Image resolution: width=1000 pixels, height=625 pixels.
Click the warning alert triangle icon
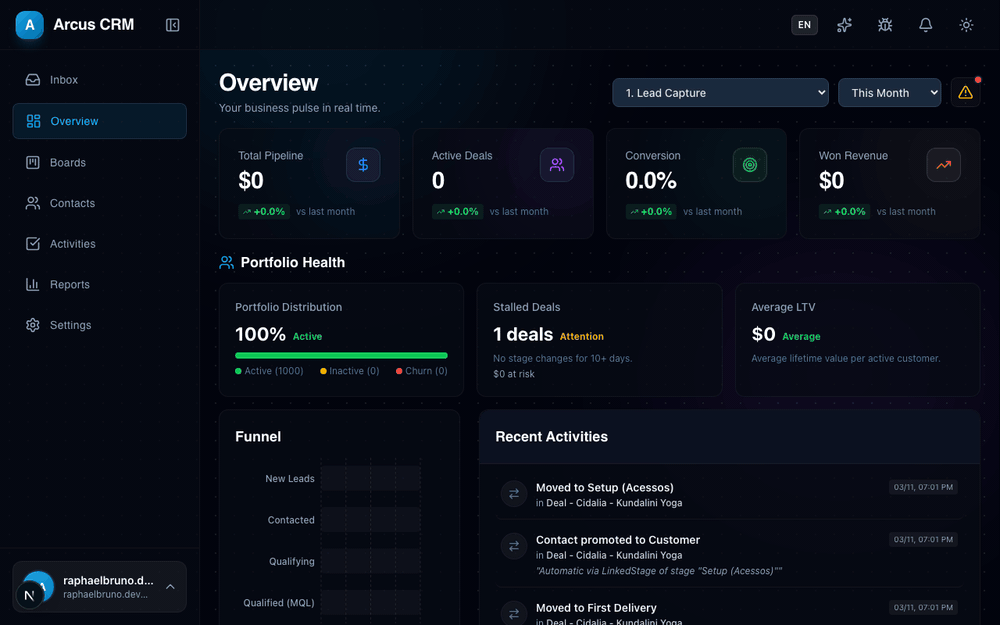pyautogui.click(x=965, y=92)
